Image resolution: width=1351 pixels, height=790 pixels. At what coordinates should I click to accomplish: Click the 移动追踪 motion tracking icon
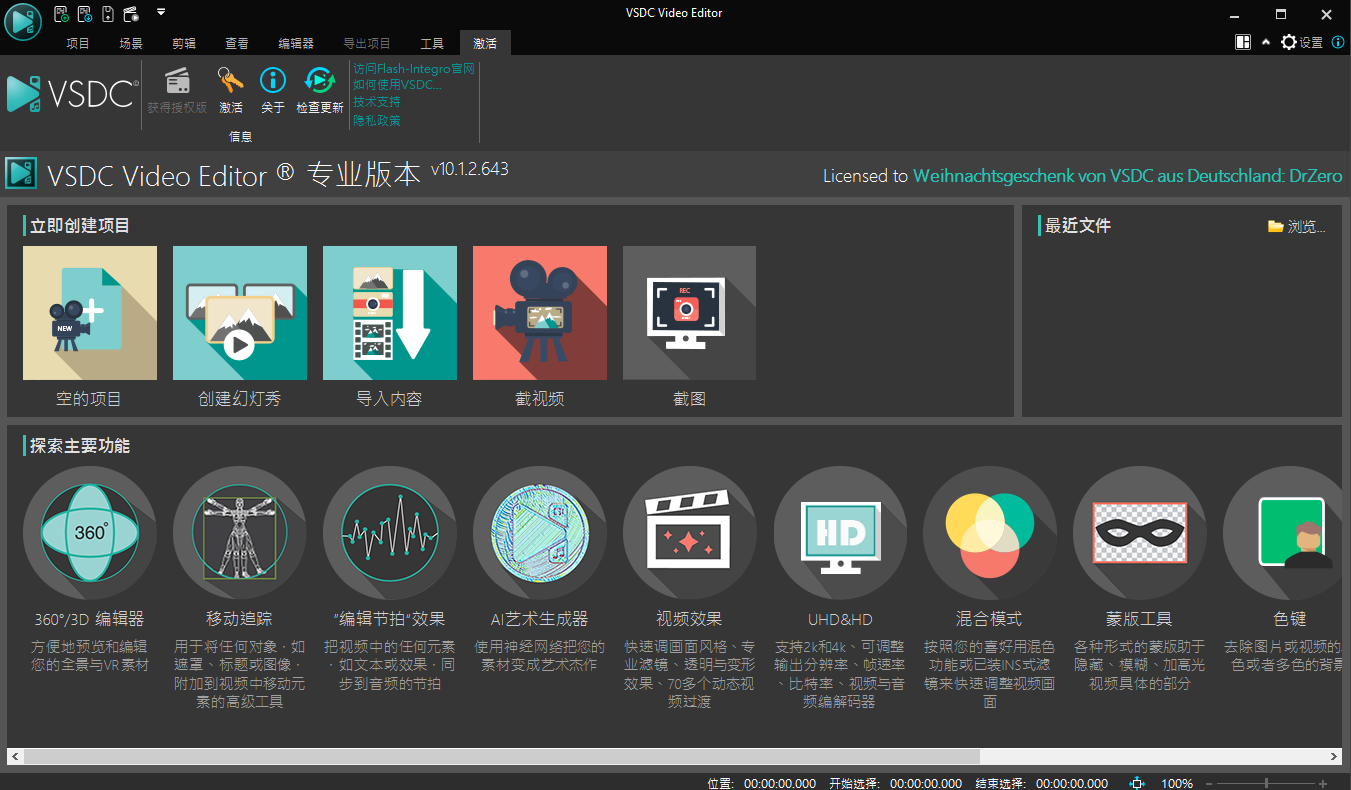pyautogui.click(x=240, y=533)
